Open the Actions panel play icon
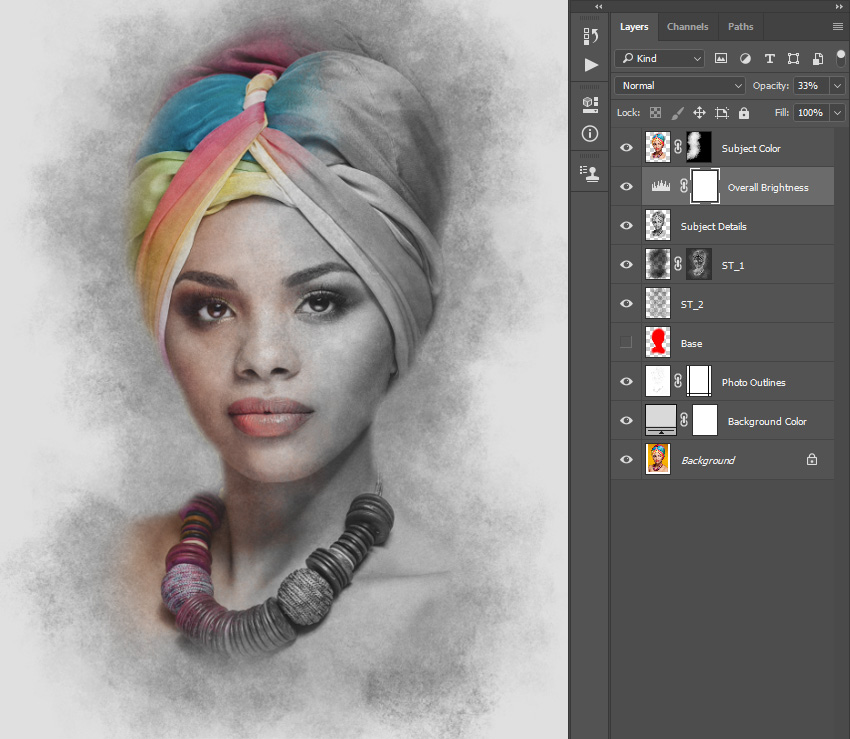 point(591,65)
